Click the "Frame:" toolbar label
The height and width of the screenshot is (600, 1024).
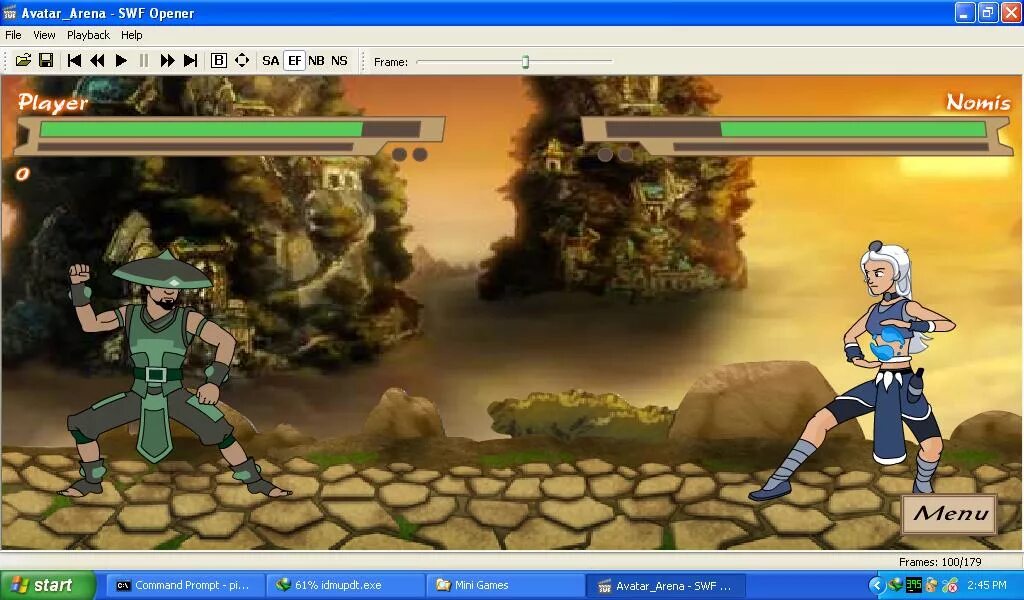click(391, 62)
